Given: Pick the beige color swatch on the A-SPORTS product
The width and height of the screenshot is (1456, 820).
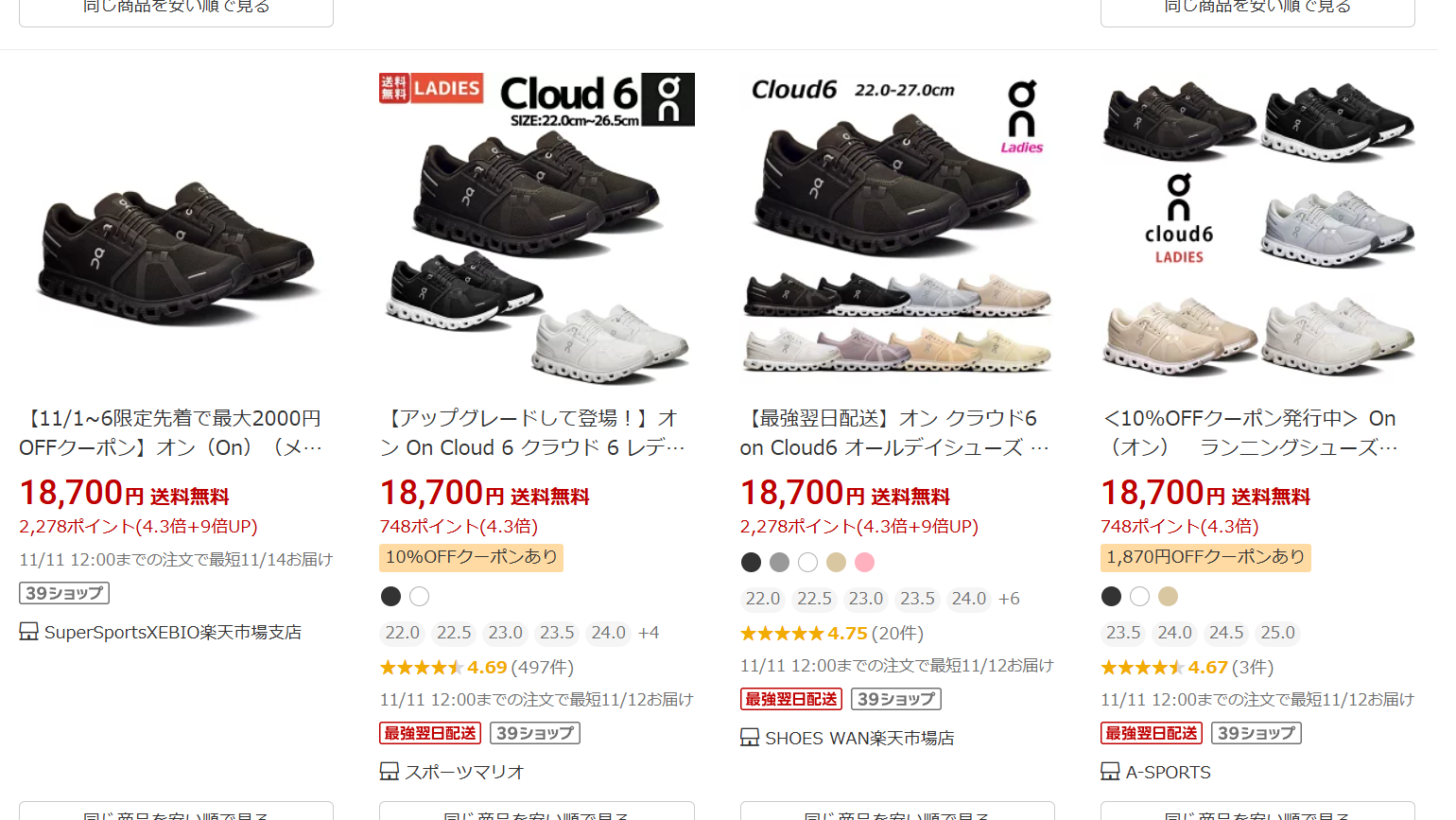Looking at the screenshot, I should pos(1169,597).
